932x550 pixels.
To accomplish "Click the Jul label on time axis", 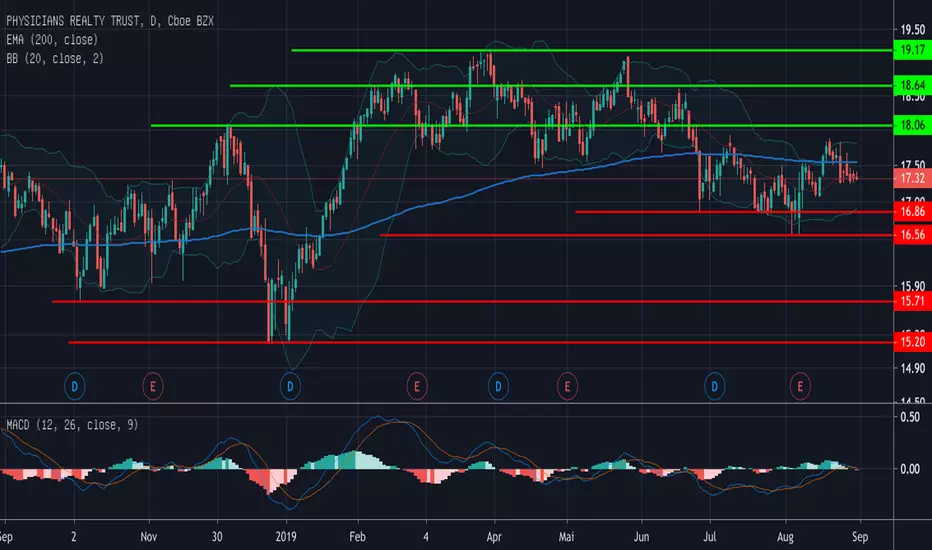I will (710, 537).
